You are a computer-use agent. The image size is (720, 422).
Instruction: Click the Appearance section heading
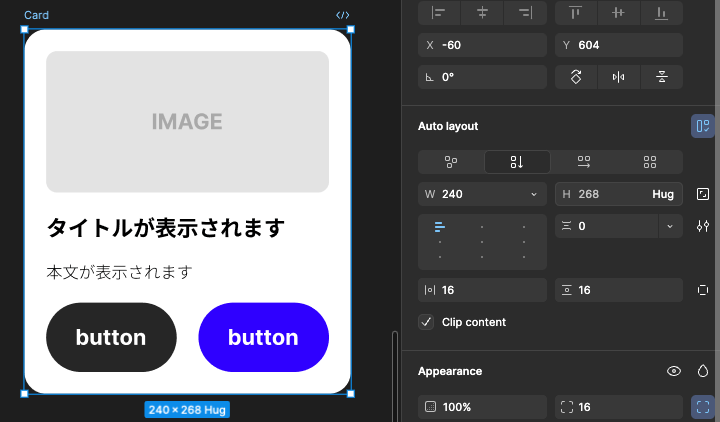pyautogui.click(x=450, y=371)
